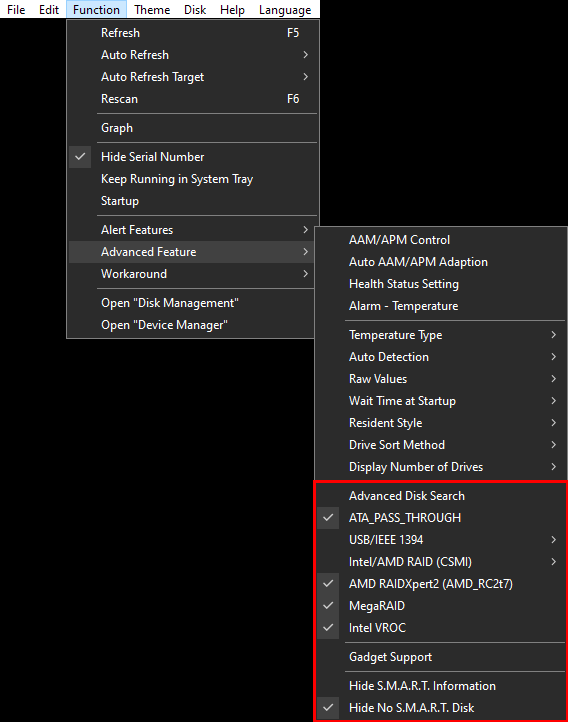Expand the Temperature Type submenu

441,335
